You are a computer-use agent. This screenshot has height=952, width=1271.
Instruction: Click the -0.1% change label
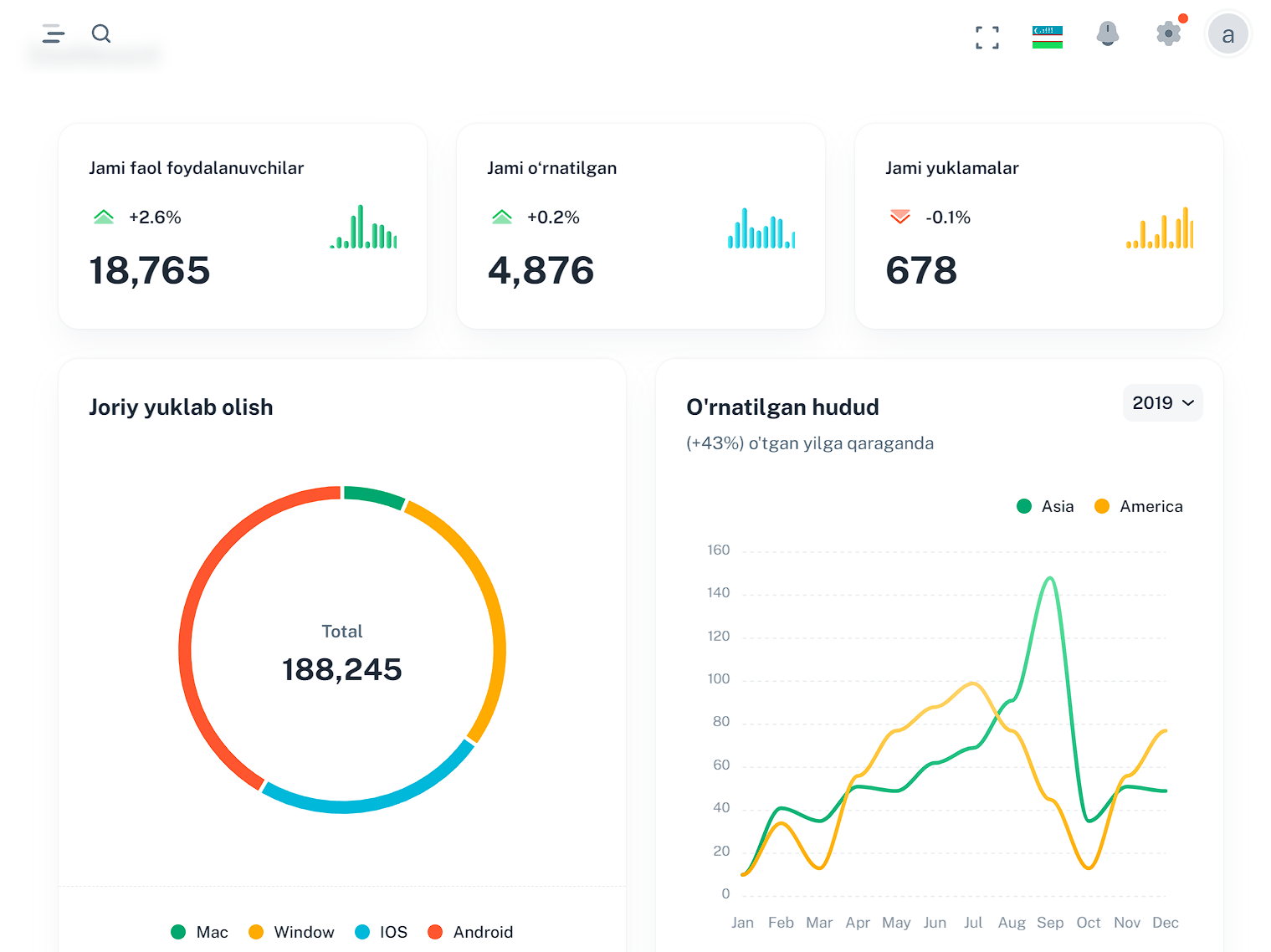[x=948, y=218]
